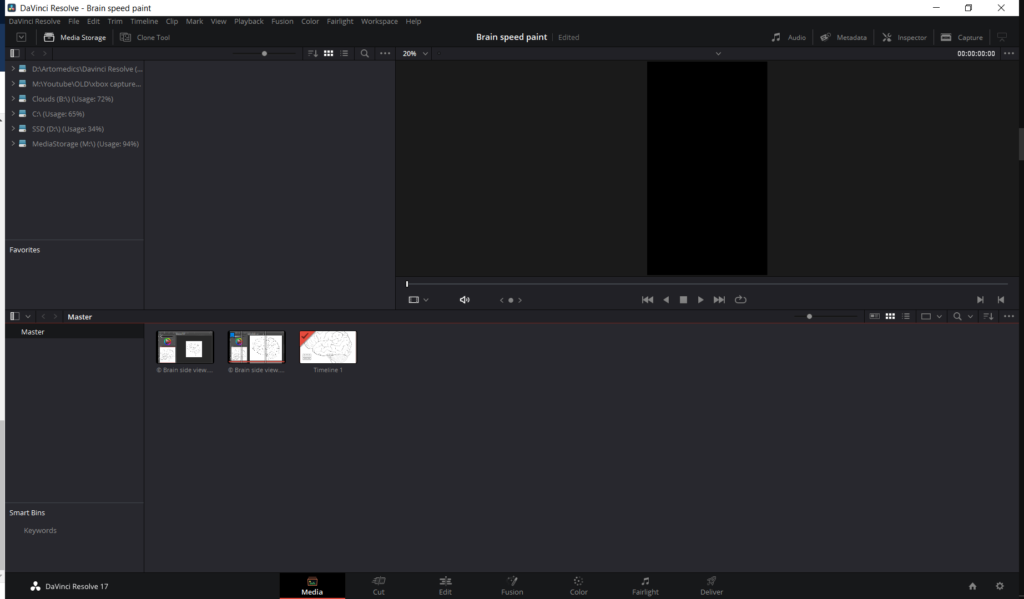The height and width of the screenshot is (599, 1024).
Task: Open the viewer zoom level dropdown
Action: [x=414, y=53]
